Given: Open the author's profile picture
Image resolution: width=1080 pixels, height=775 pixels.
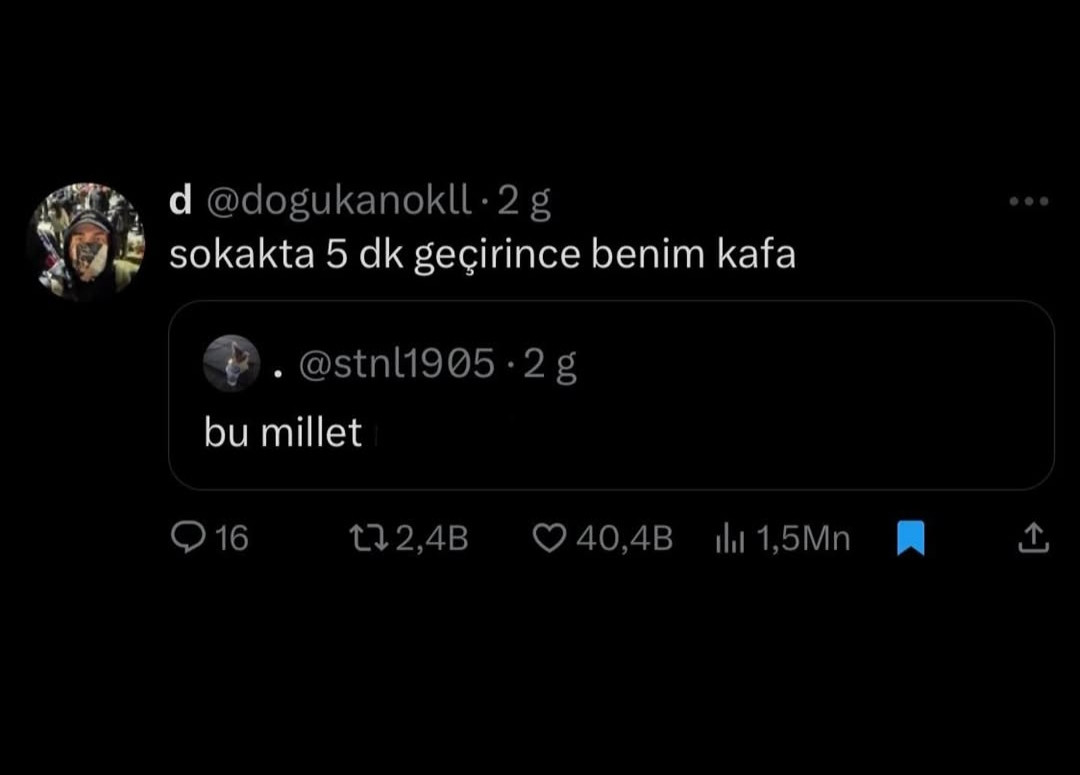Looking at the screenshot, I should (86, 241).
